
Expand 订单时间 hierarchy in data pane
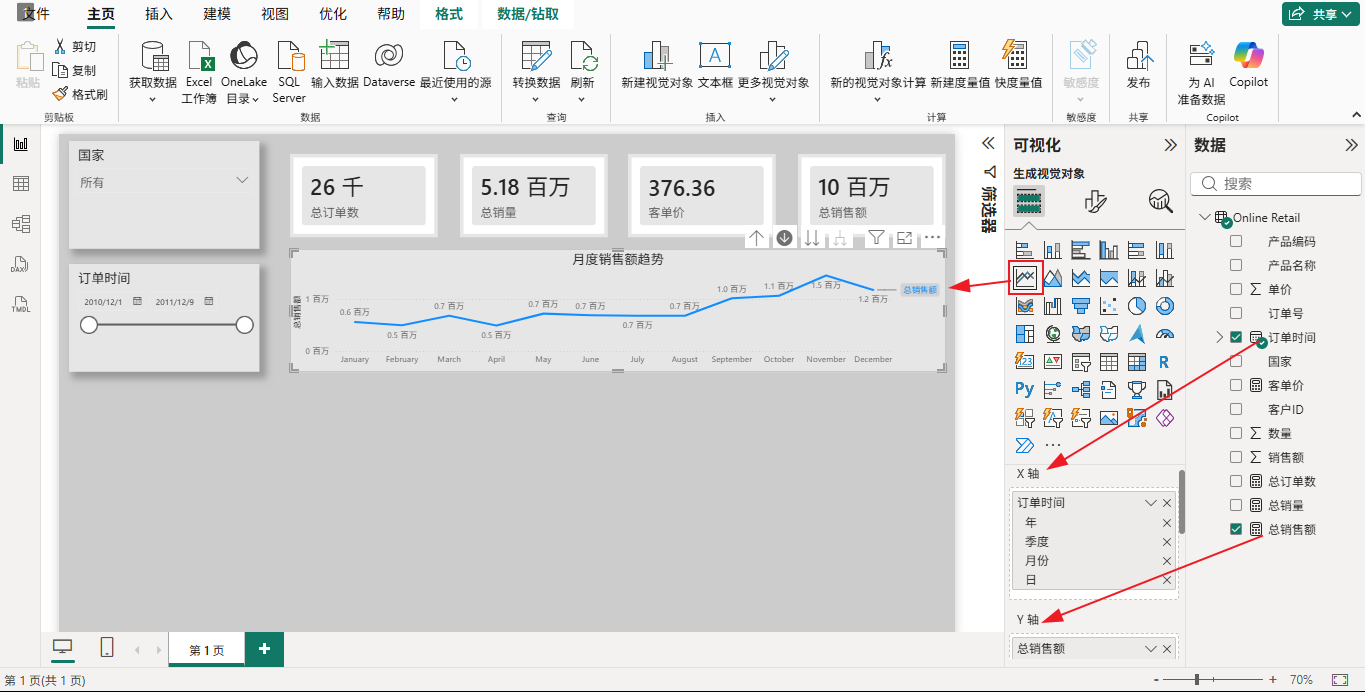[1219, 337]
